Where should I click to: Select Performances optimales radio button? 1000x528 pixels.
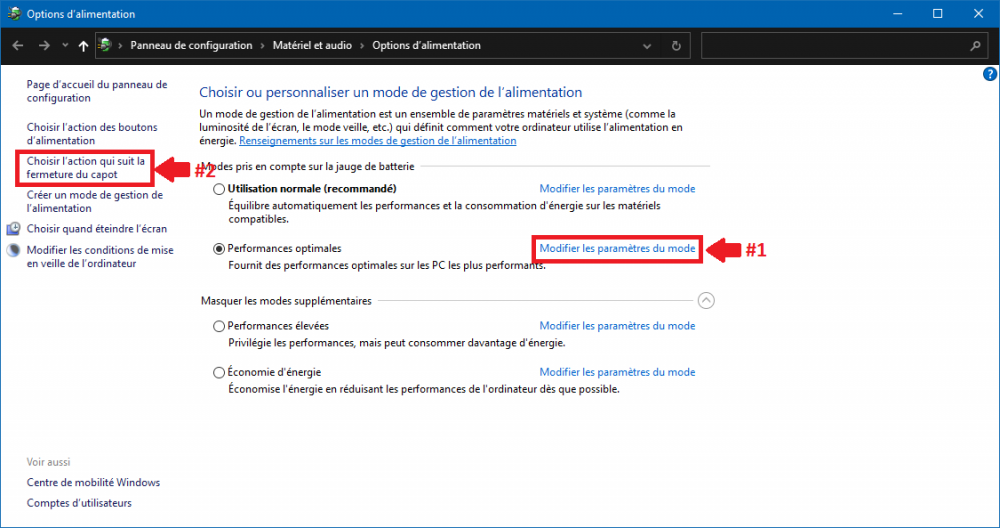(x=219, y=249)
